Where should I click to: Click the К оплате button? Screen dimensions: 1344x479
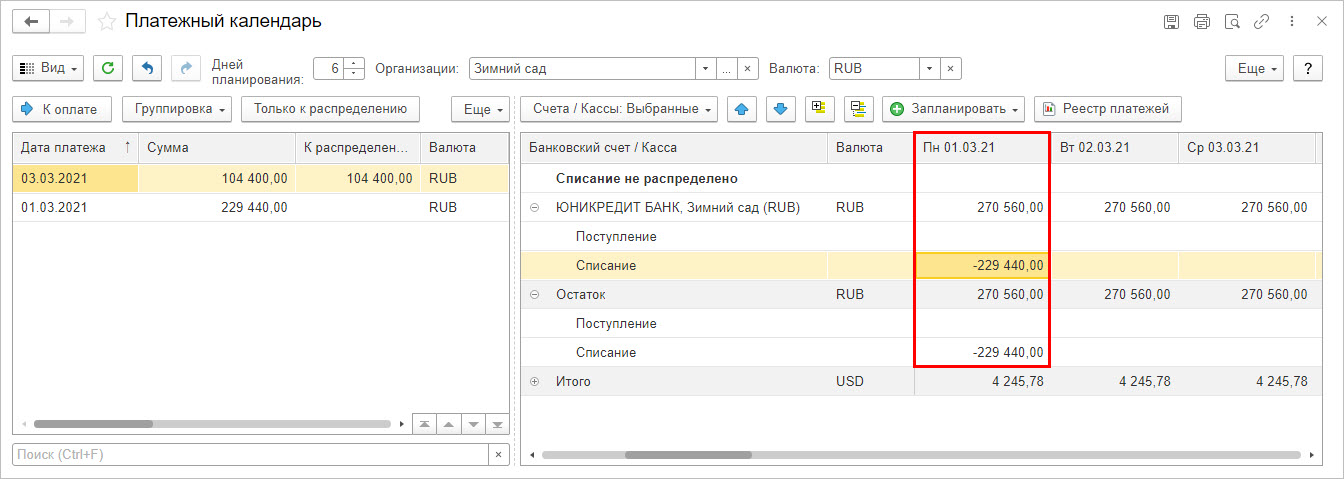(x=62, y=108)
